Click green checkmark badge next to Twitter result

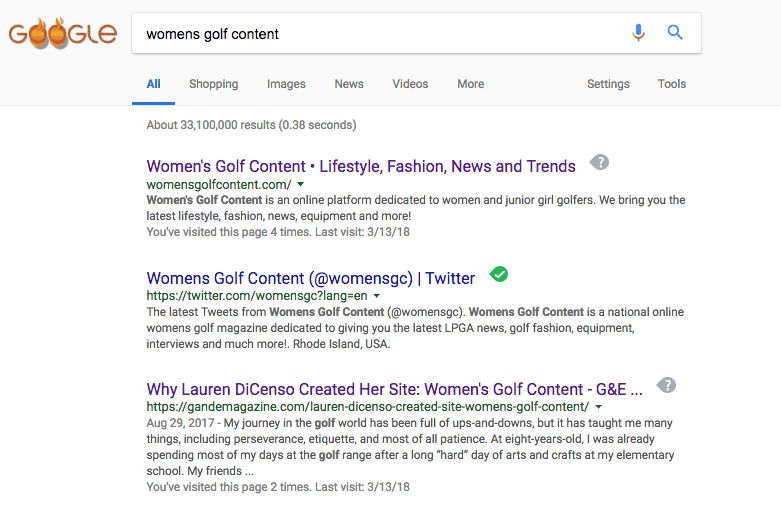coord(499,274)
